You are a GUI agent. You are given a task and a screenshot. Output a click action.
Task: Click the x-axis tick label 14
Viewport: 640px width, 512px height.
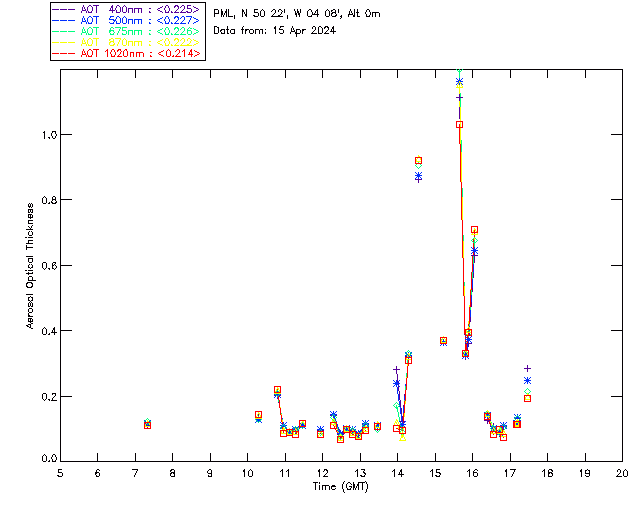[x=398, y=473]
